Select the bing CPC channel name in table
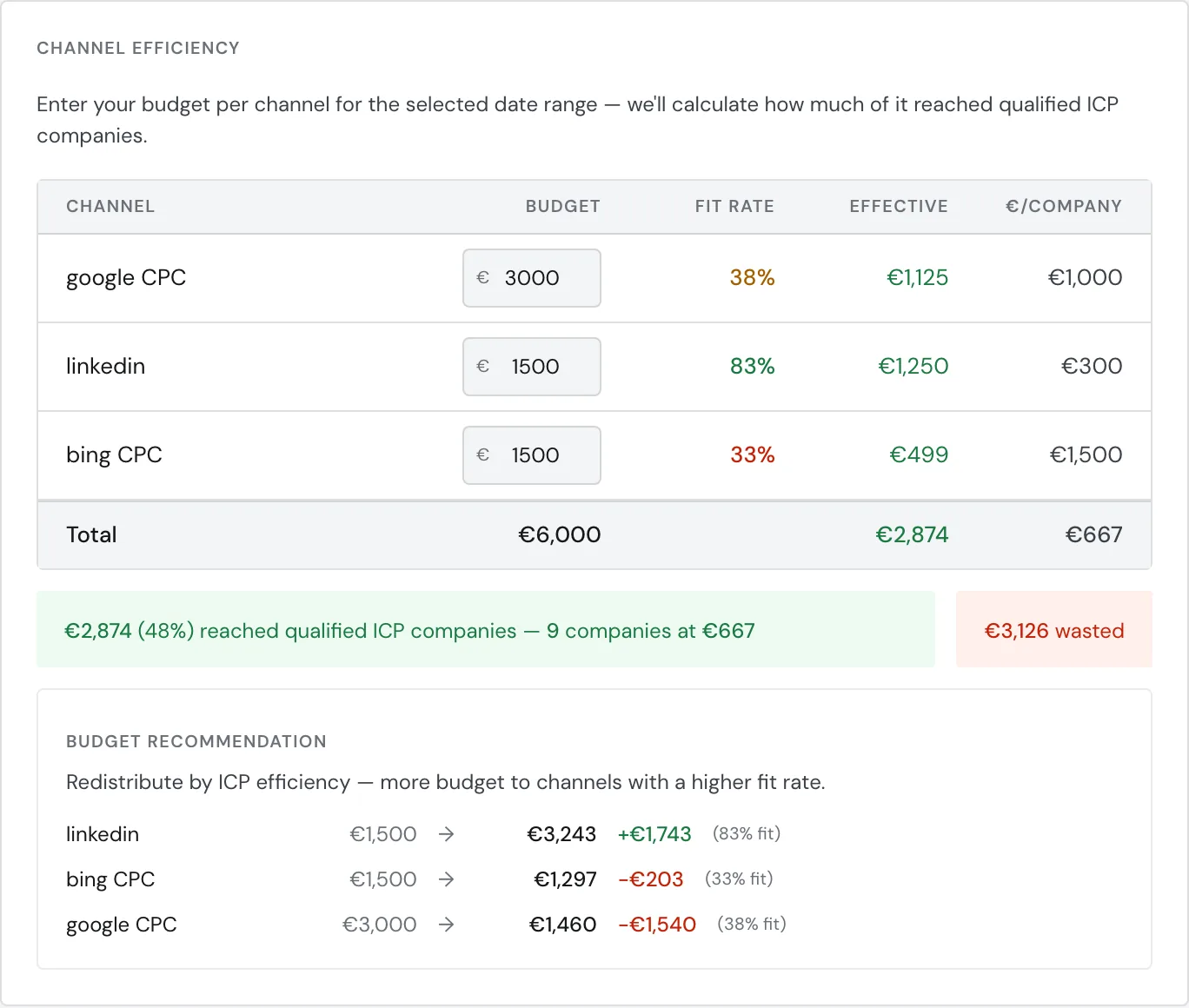1189x1008 pixels. pos(114,455)
